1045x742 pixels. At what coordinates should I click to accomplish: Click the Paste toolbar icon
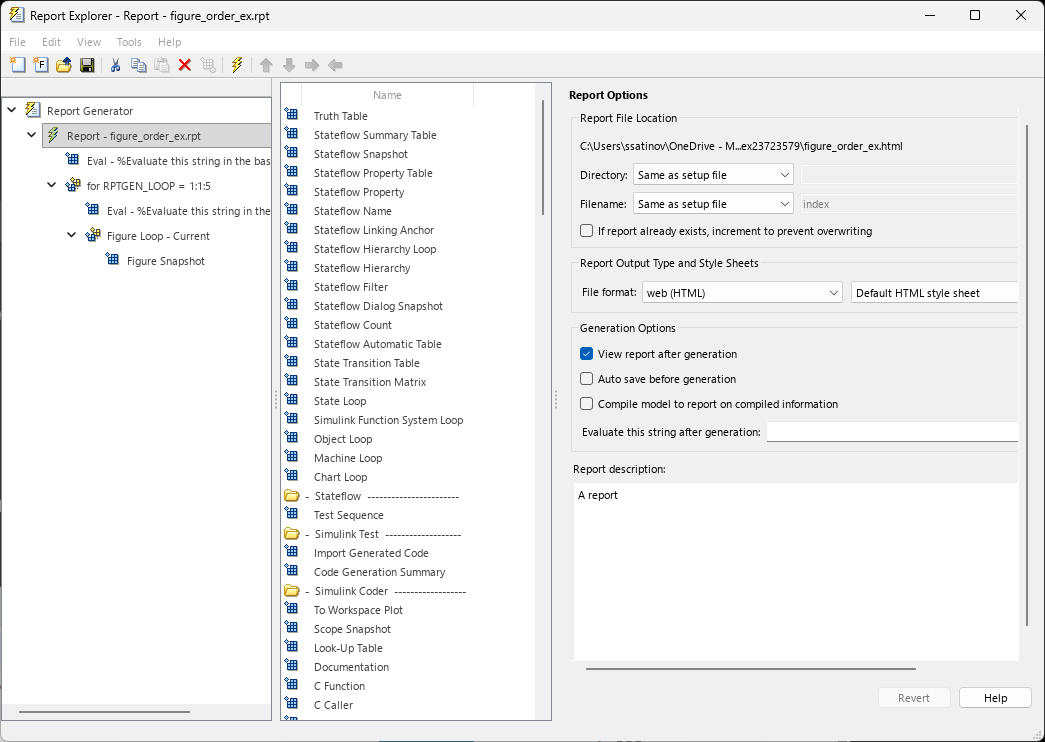point(161,64)
